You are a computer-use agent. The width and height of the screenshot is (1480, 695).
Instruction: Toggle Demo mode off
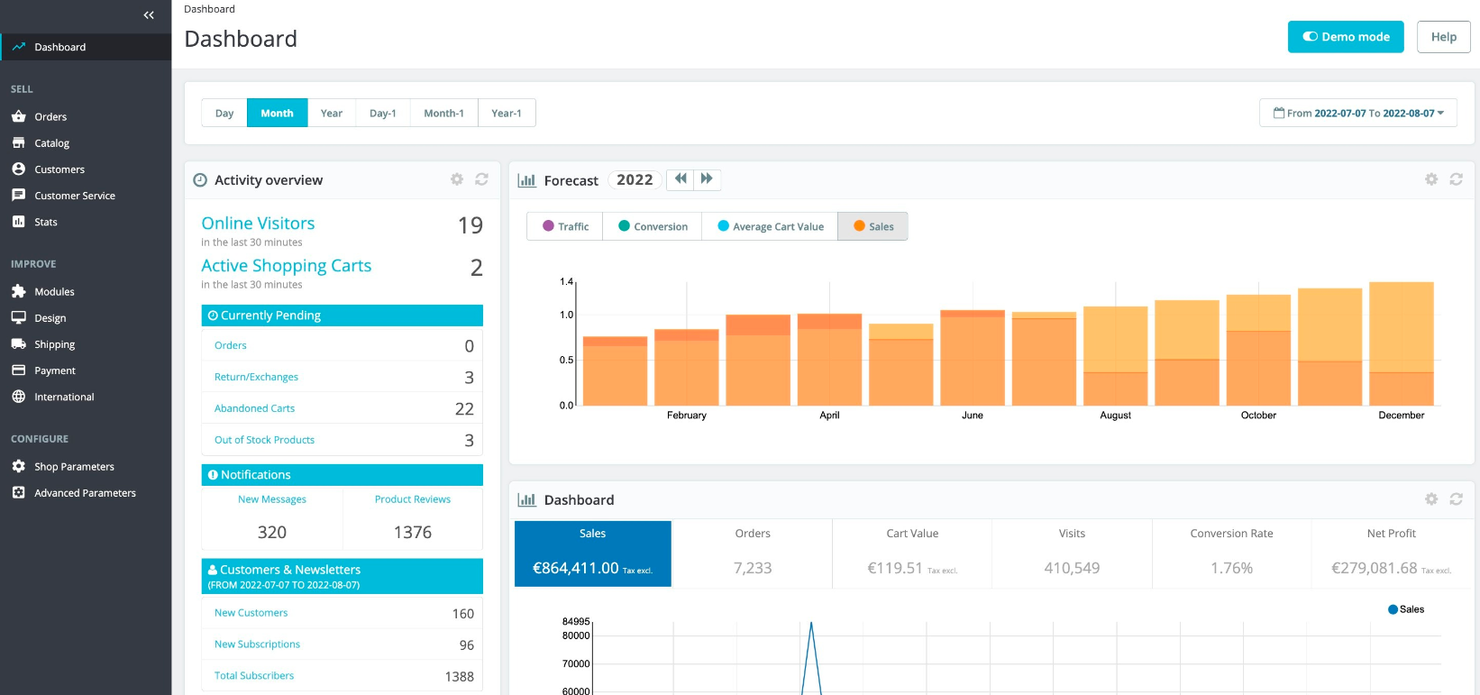click(x=1345, y=36)
